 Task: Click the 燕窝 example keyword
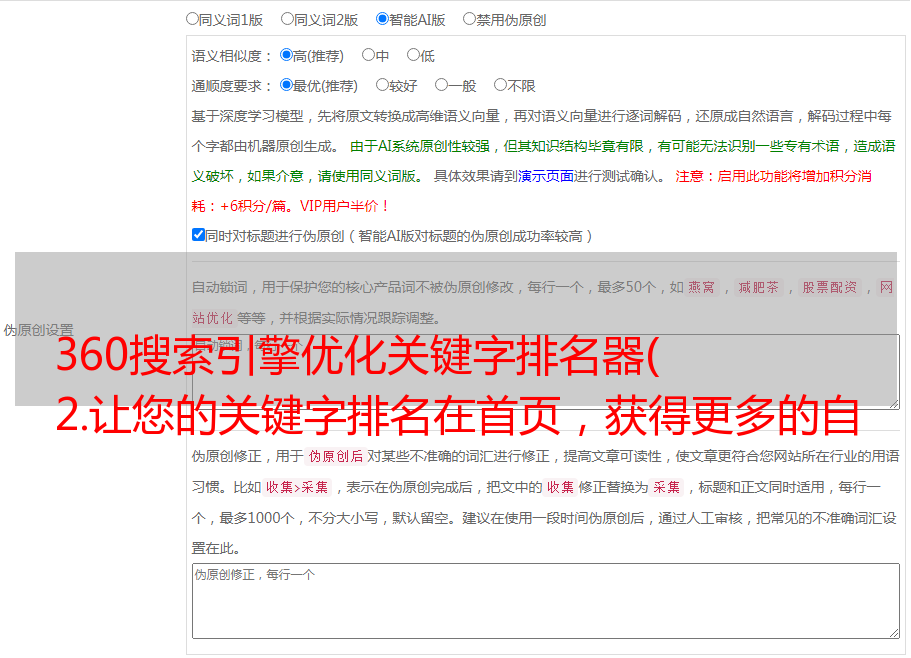click(x=702, y=287)
